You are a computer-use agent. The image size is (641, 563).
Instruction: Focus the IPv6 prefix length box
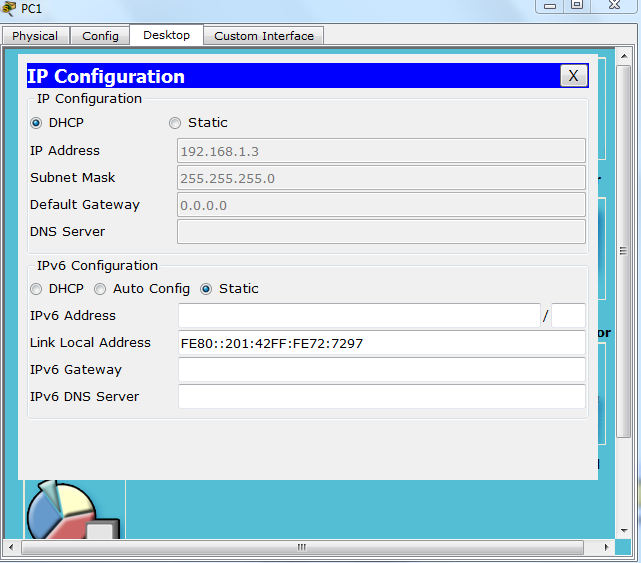(x=568, y=315)
